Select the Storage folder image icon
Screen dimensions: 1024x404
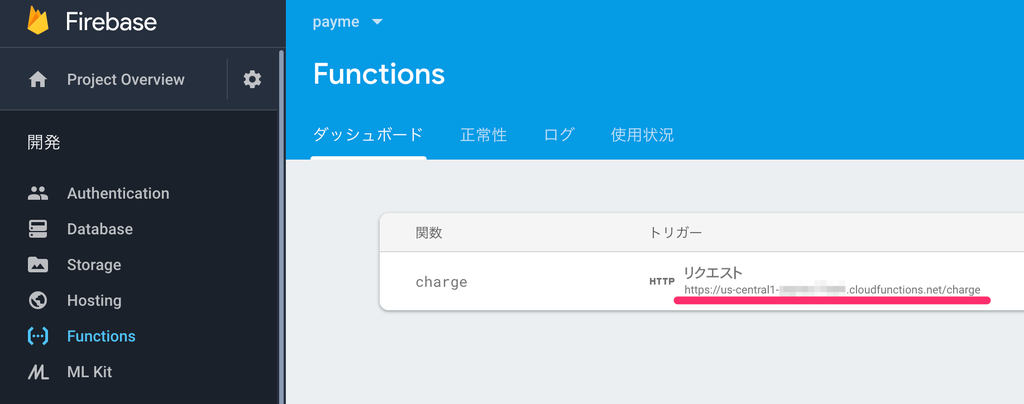38,265
